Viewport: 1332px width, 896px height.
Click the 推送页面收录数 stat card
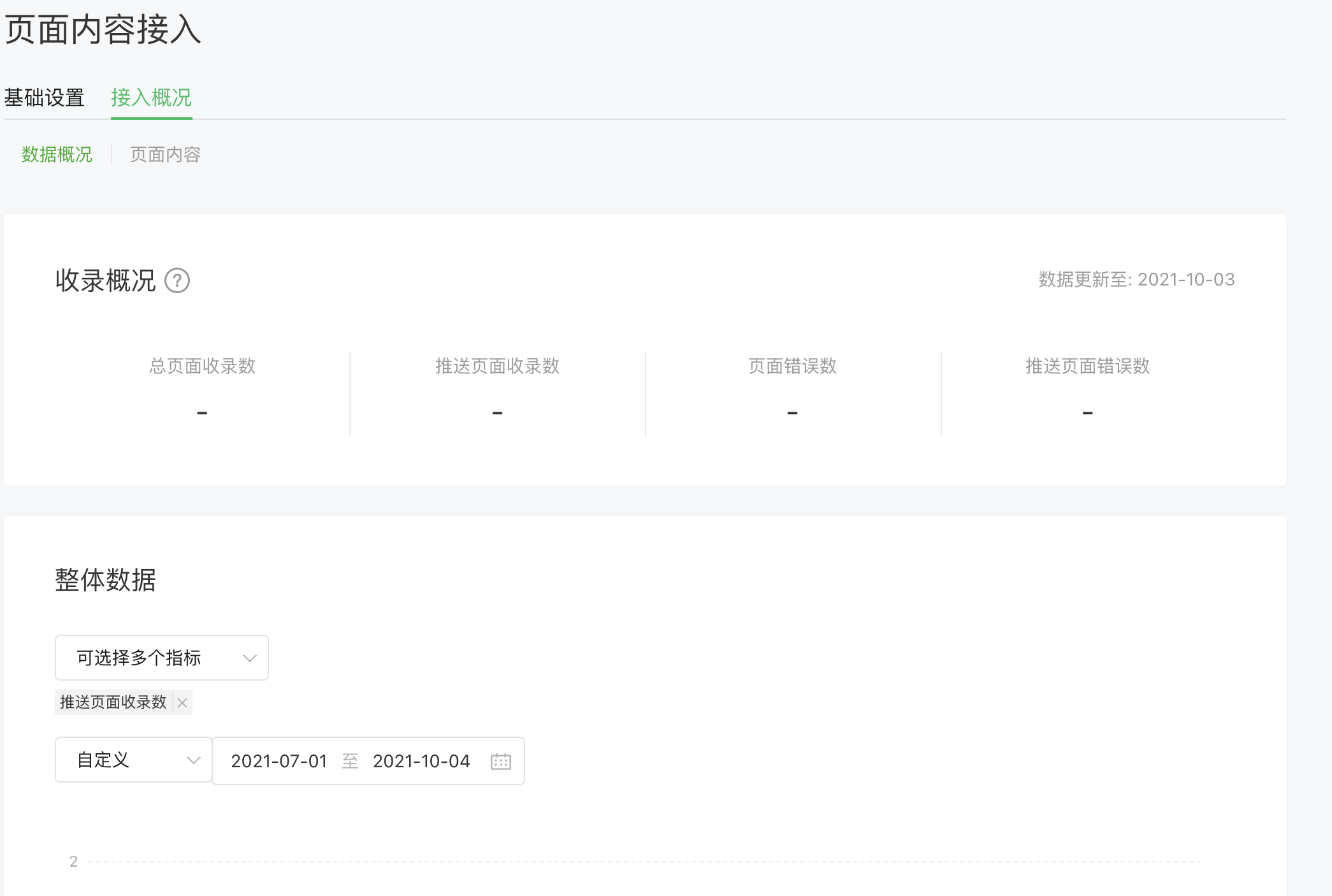click(x=497, y=389)
